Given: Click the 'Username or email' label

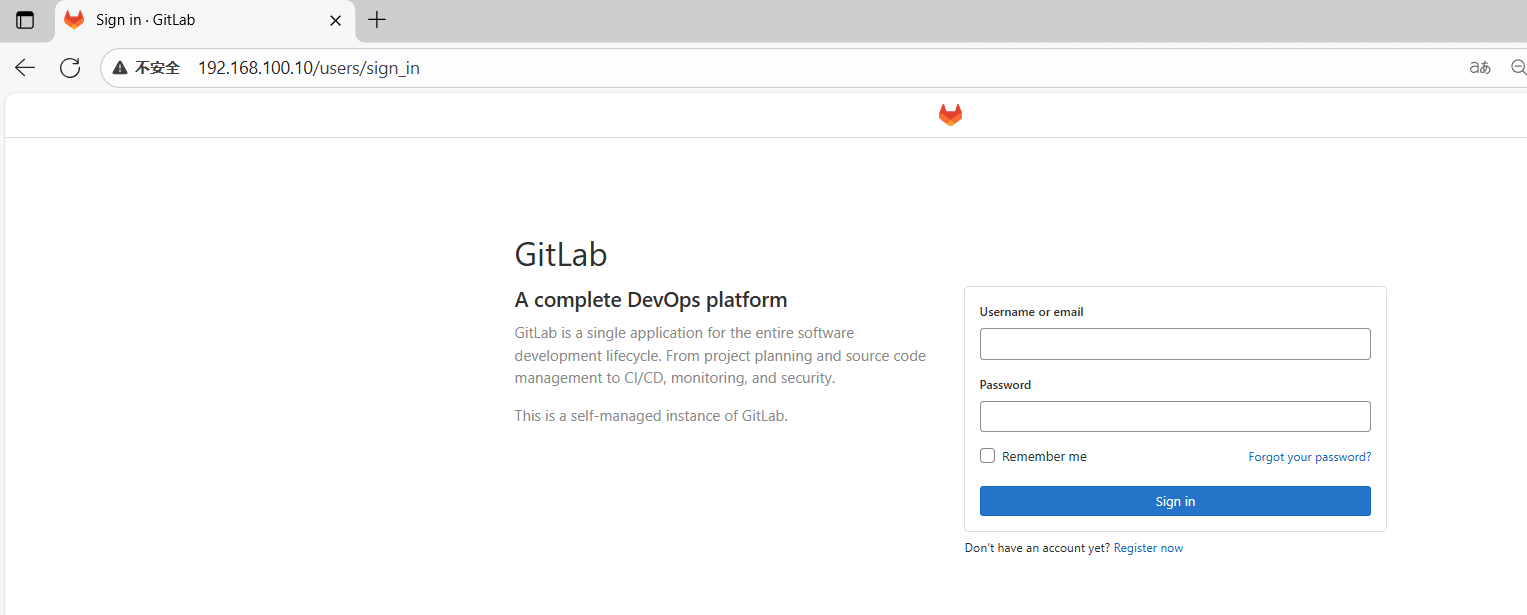Looking at the screenshot, I should (1031, 312).
